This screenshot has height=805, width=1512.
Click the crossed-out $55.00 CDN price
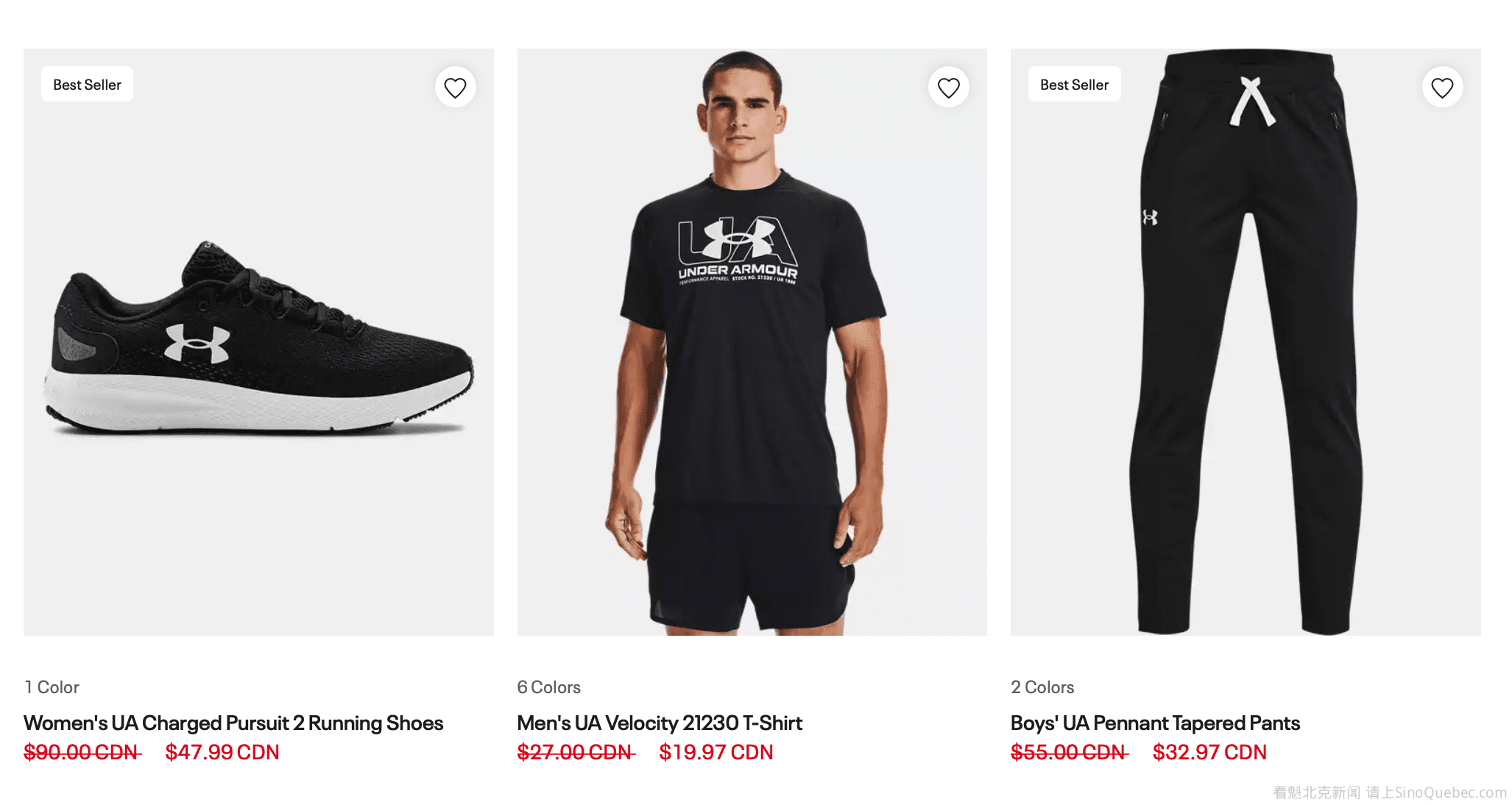[x=1069, y=752]
